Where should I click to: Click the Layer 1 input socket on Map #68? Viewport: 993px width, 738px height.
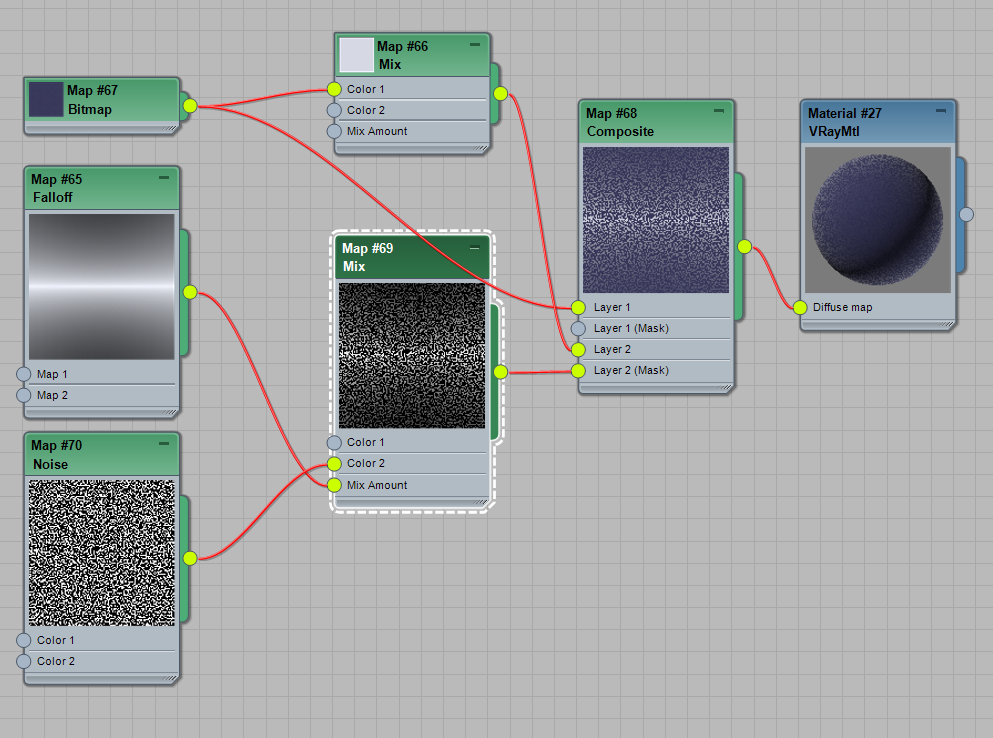click(579, 307)
